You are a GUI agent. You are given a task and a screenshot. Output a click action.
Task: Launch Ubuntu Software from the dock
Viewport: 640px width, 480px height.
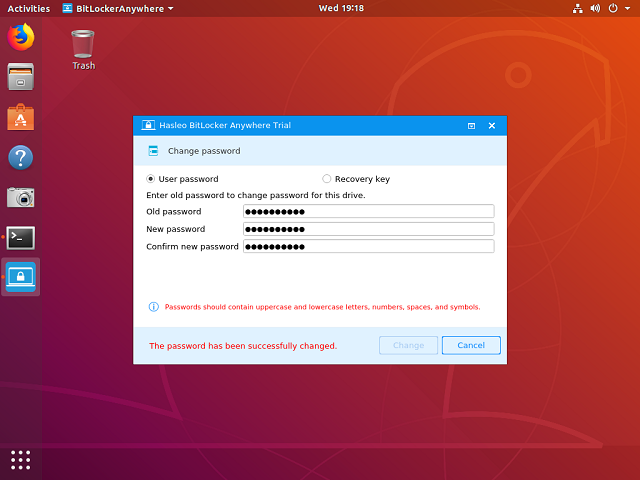point(21,117)
